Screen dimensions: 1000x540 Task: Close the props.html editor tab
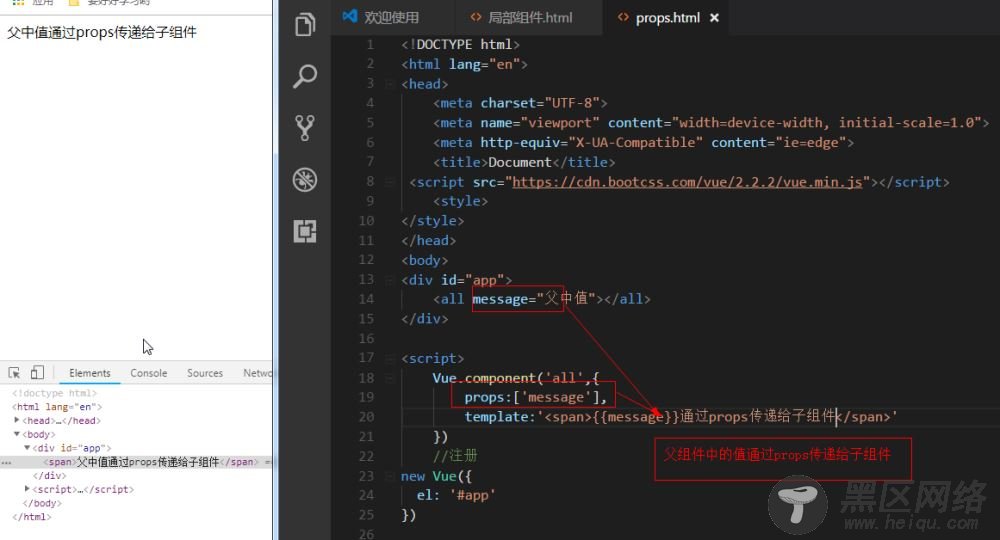coord(714,18)
